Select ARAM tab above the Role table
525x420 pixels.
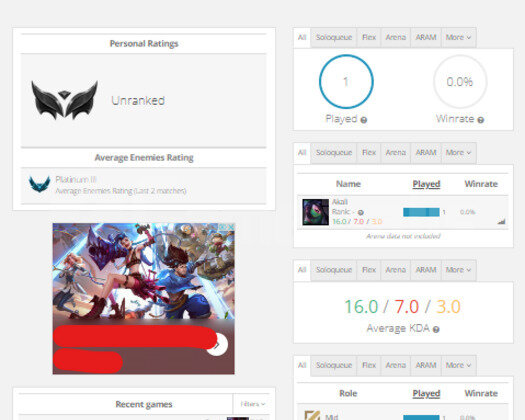click(x=426, y=365)
